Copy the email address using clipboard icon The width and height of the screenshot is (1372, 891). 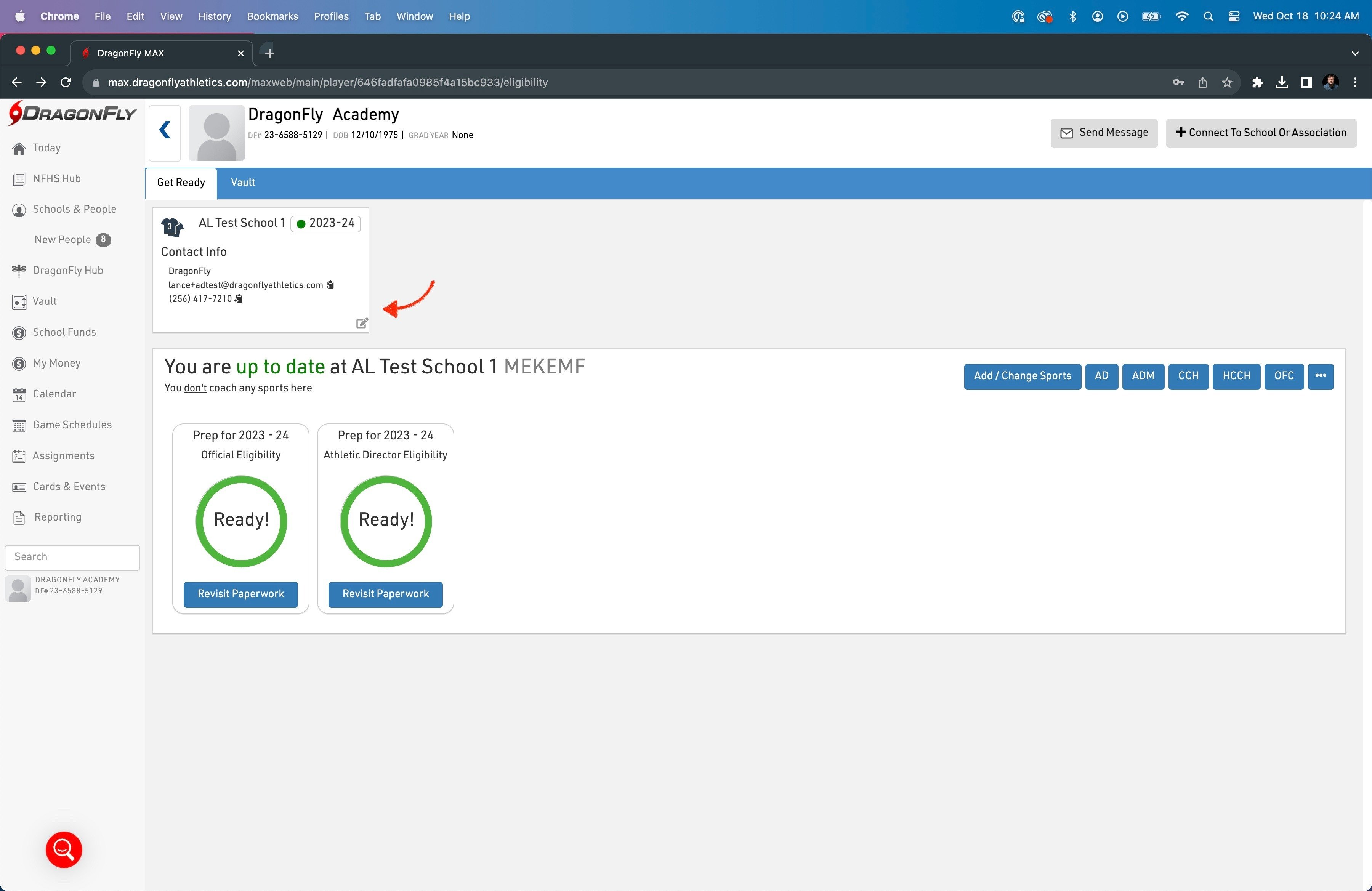coord(330,285)
